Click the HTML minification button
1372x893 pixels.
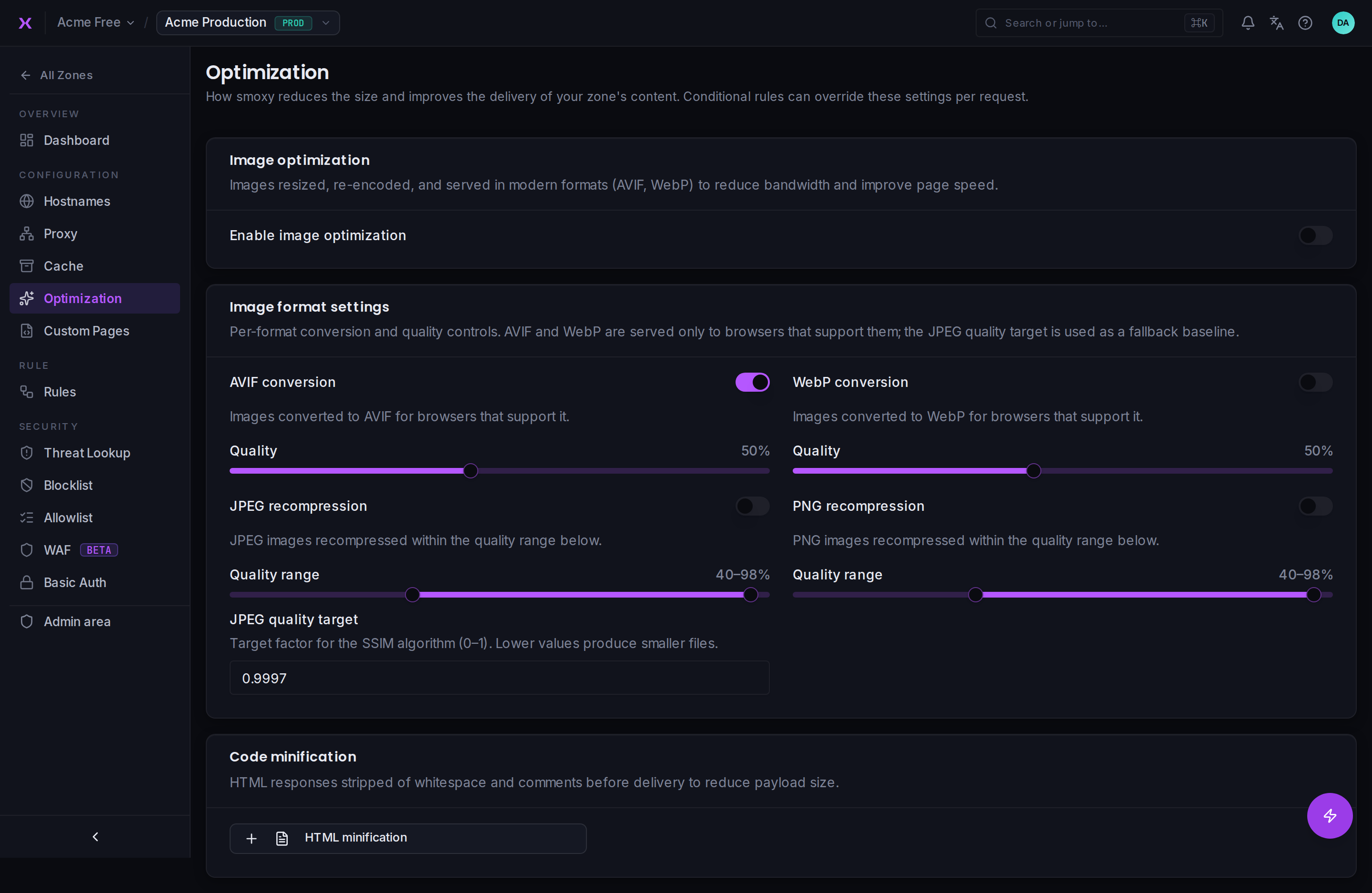click(408, 838)
